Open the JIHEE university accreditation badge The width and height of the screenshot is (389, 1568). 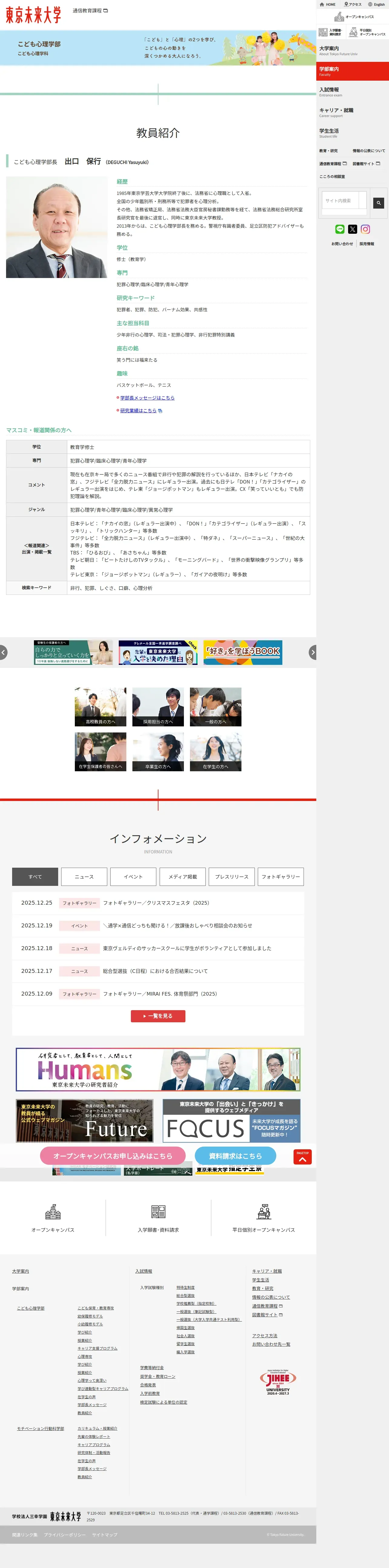pos(278,1382)
